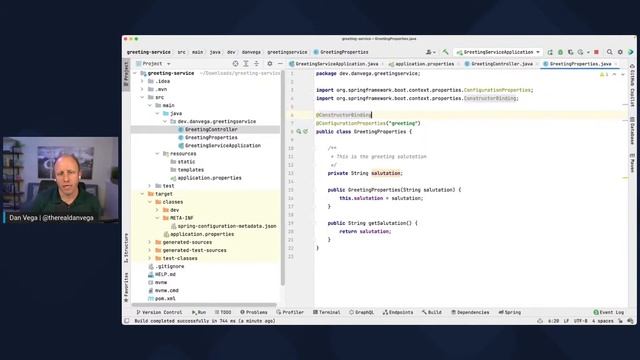Open the Version Control tool window

pyautogui.click(x=159, y=312)
